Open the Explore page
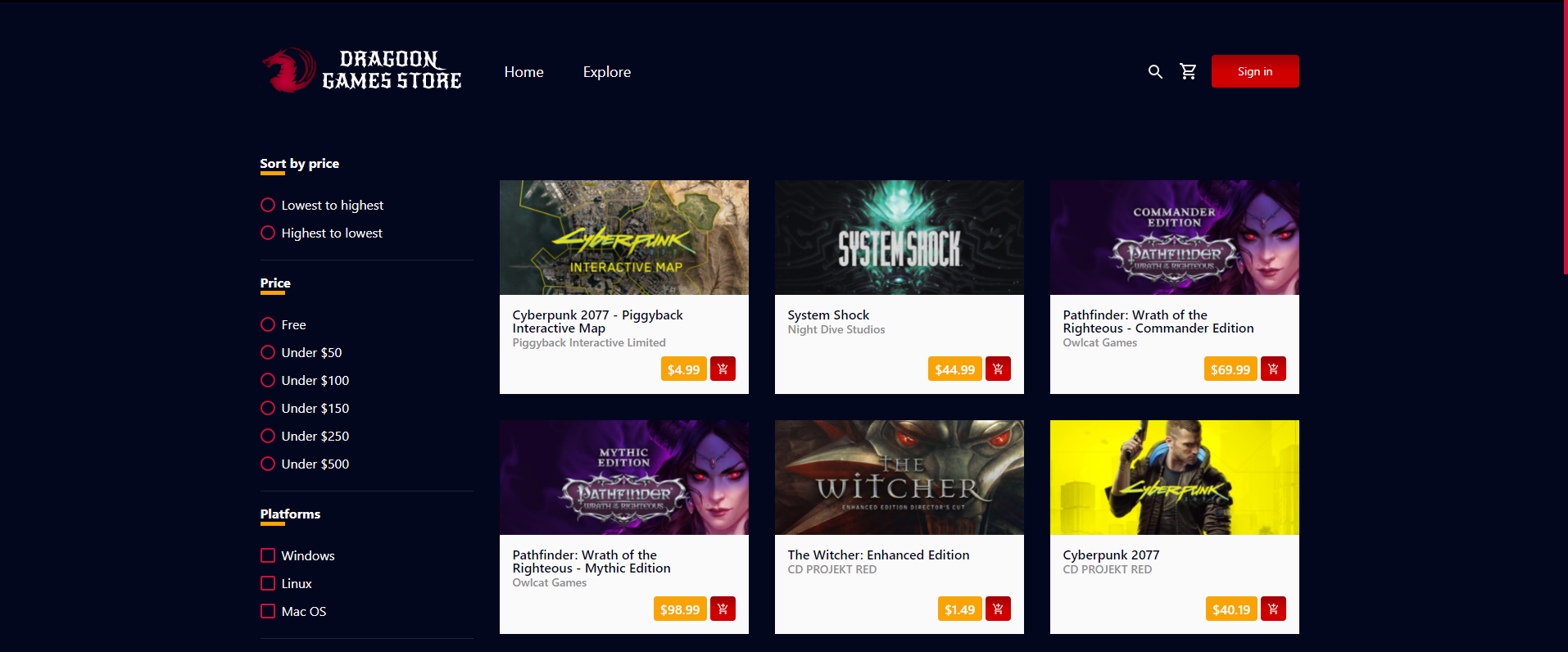1568x652 pixels. pyautogui.click(x=607, y=72)
